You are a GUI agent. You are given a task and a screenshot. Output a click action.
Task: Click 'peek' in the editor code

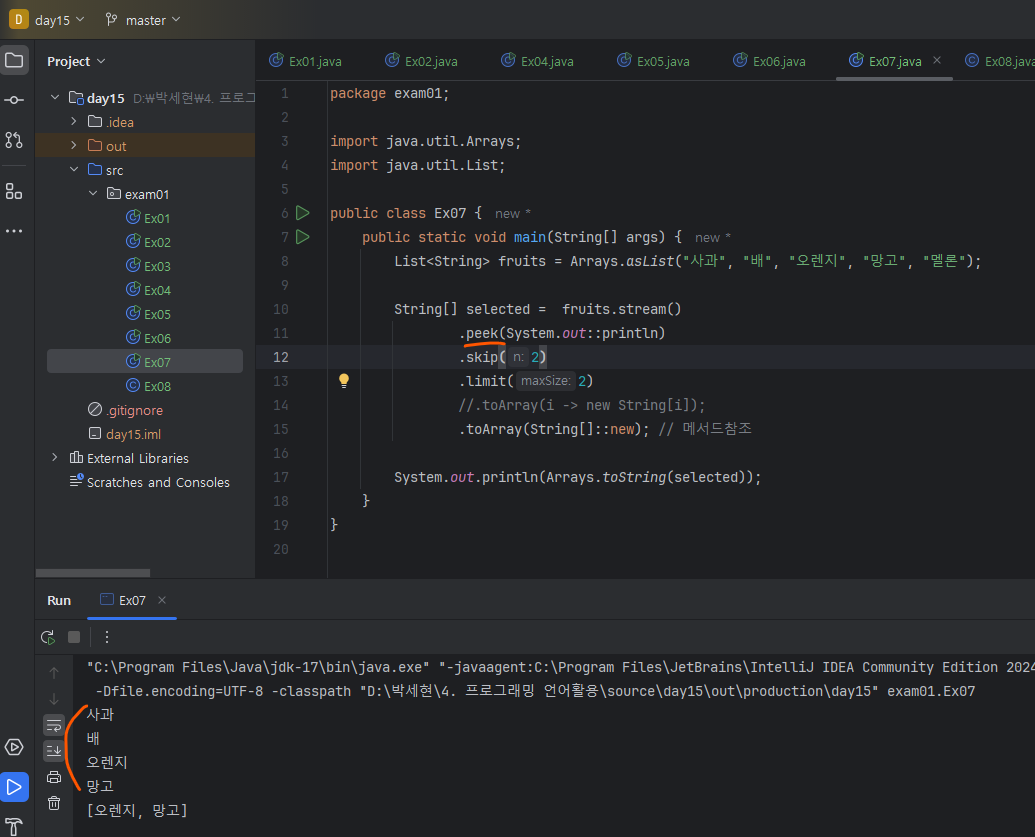click(x=482, y=333)
